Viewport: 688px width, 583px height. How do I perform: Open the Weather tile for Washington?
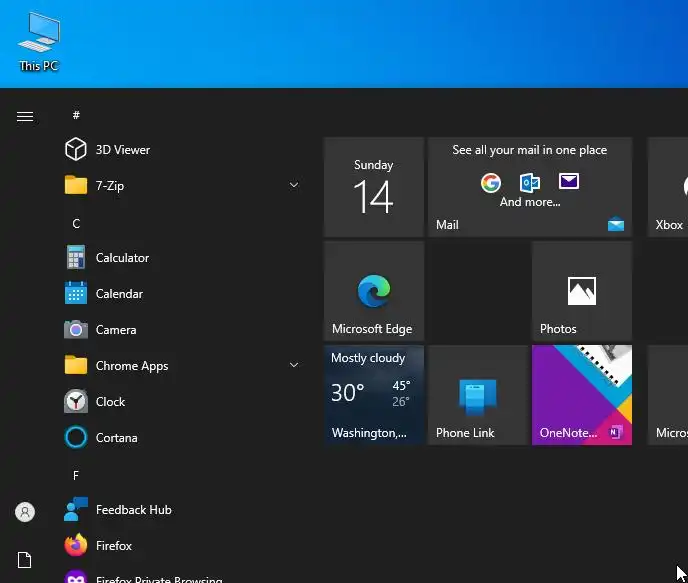[374, 395]
